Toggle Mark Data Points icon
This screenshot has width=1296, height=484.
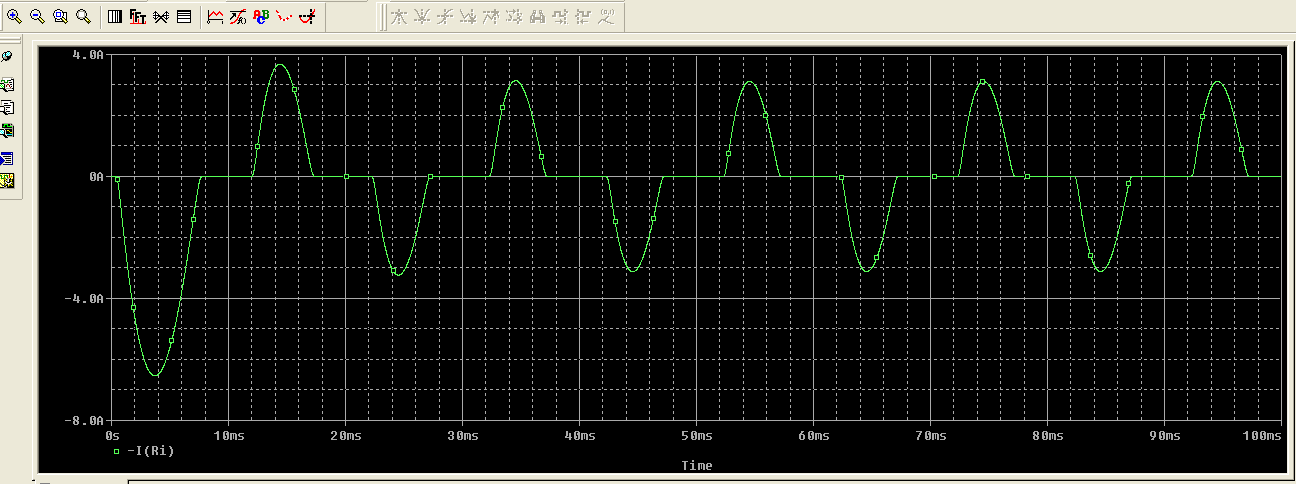285,16
